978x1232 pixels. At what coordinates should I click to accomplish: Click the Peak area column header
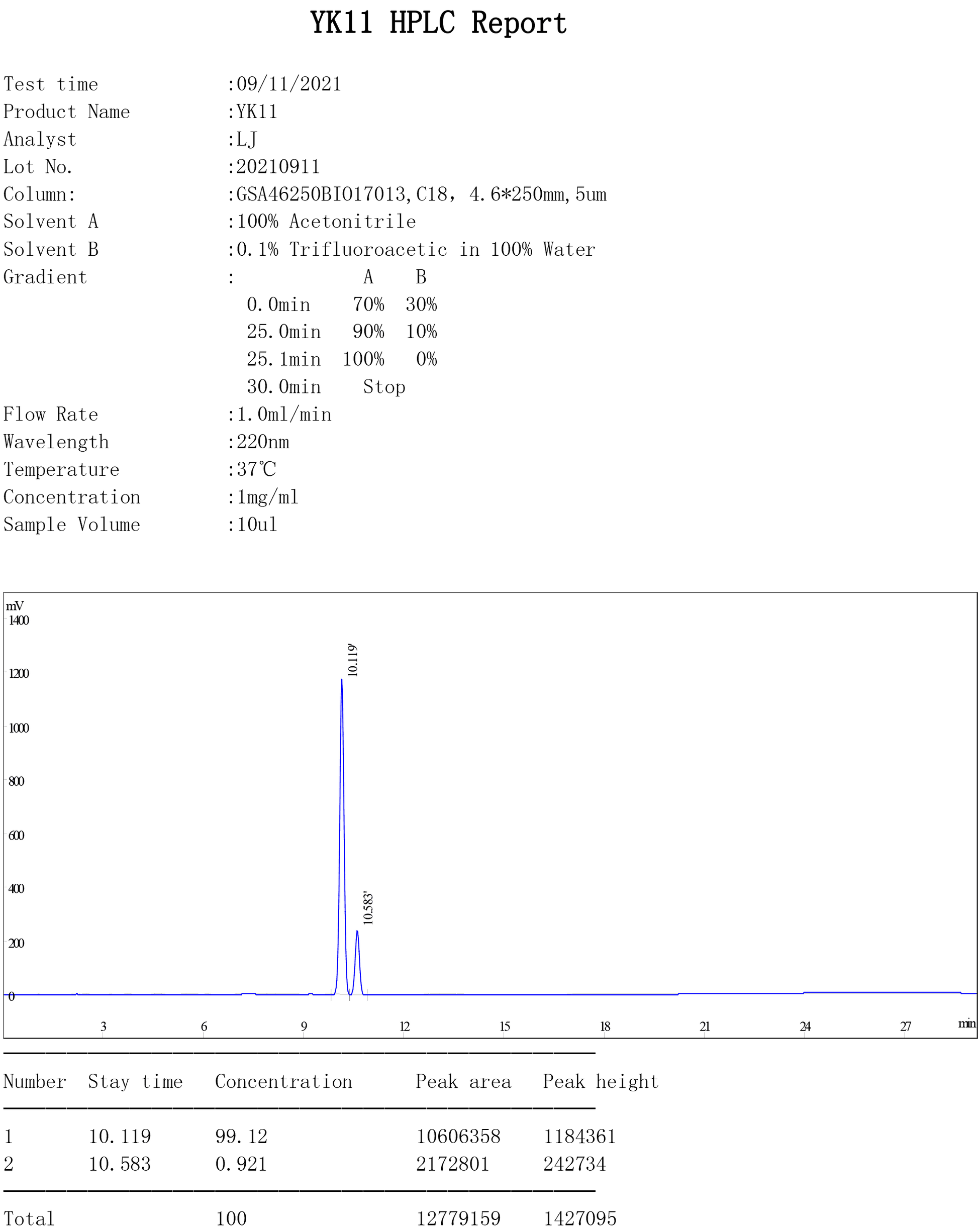[463, 1082]
